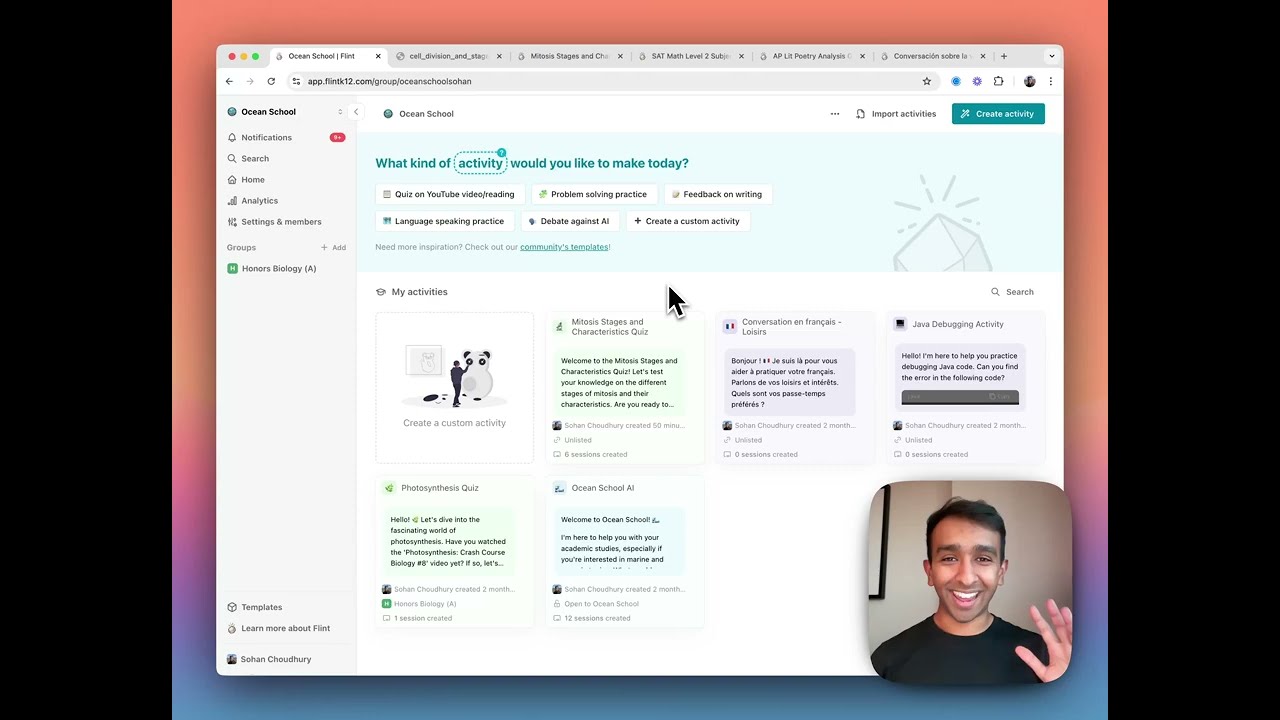1280x720 pixels.
Task: Click the browser forward arrow
Action: (x=250, y=81)
